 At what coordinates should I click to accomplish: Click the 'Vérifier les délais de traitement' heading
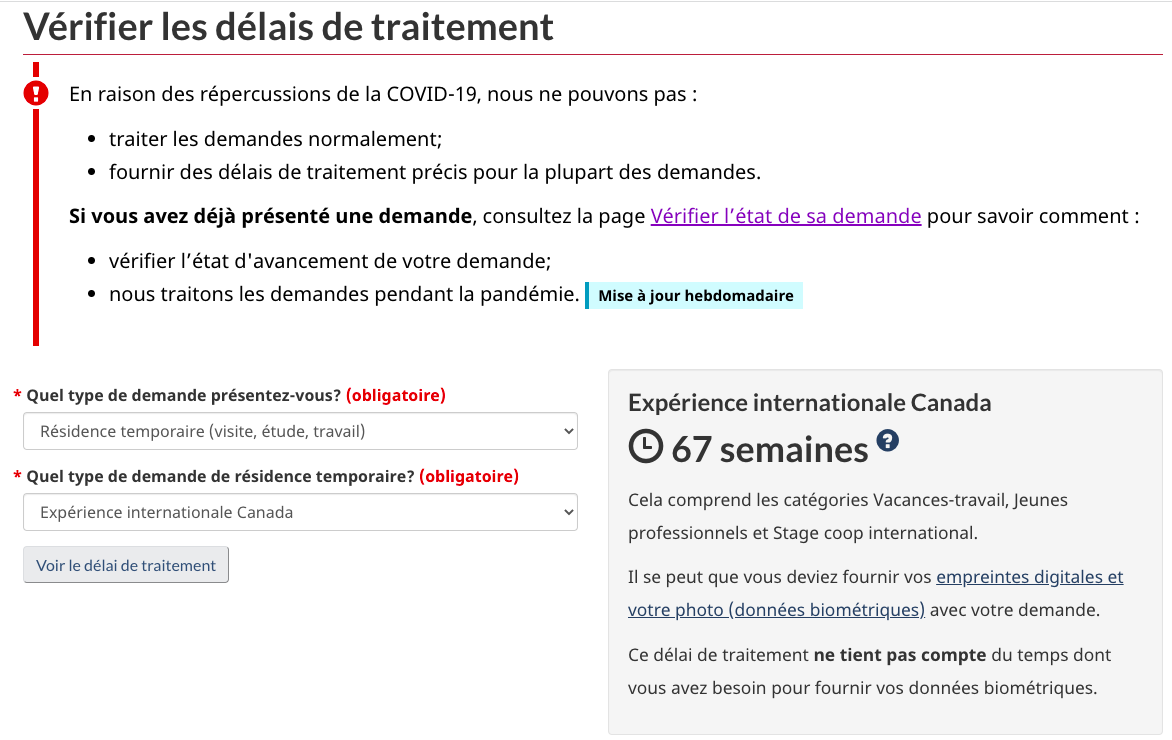tap(288, 27)
